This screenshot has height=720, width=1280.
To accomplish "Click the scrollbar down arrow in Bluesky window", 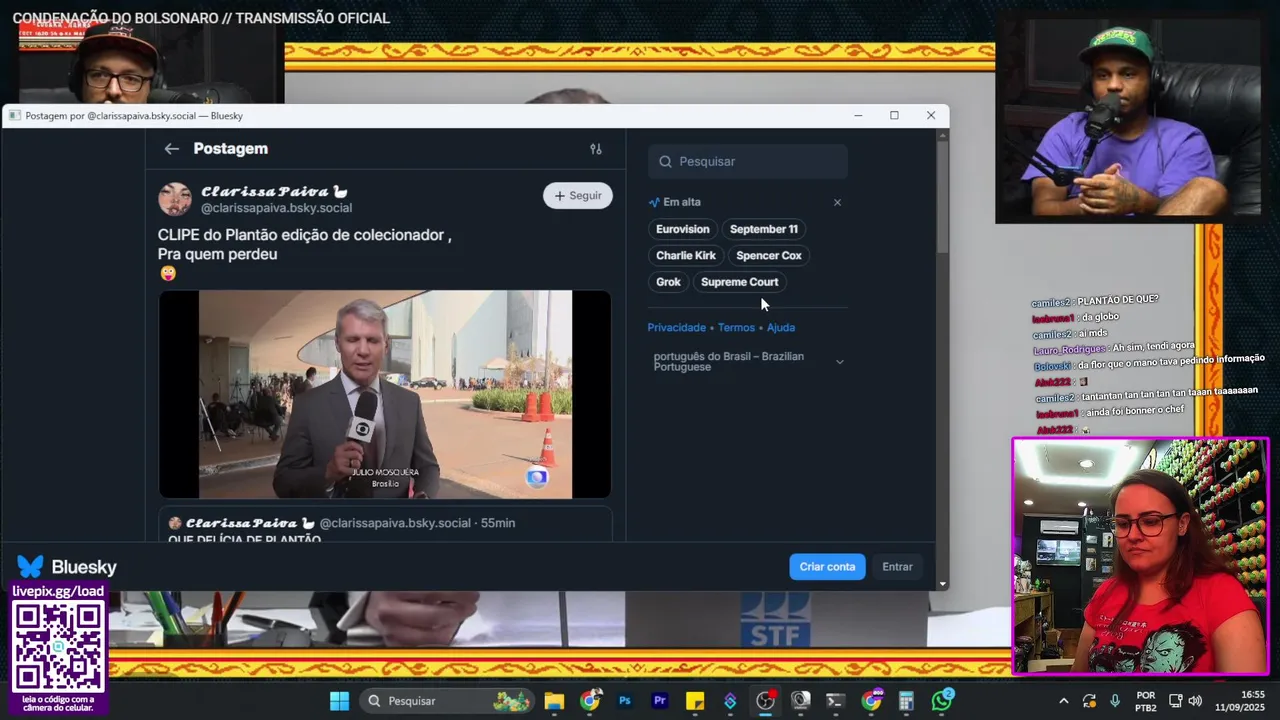I will pyautogui.click(x=942, y=584).
